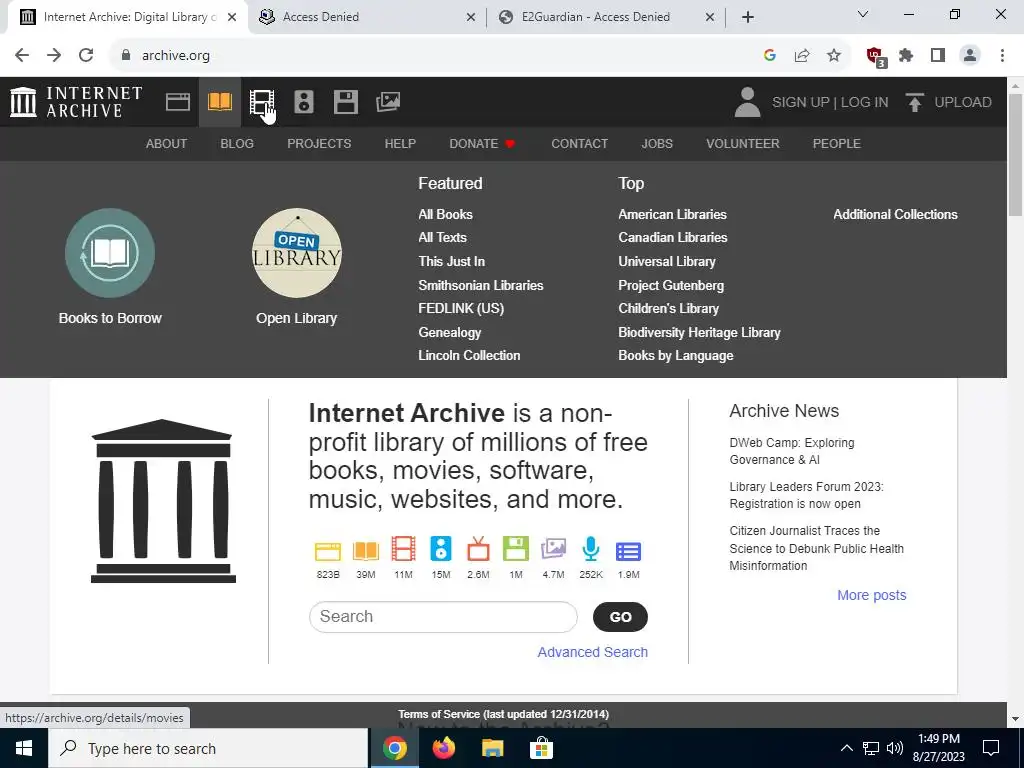This screenshot has width=1024, height=768.
Task: Click the purple image icon labeled 4.7M
Action: (x=553, y=549)
